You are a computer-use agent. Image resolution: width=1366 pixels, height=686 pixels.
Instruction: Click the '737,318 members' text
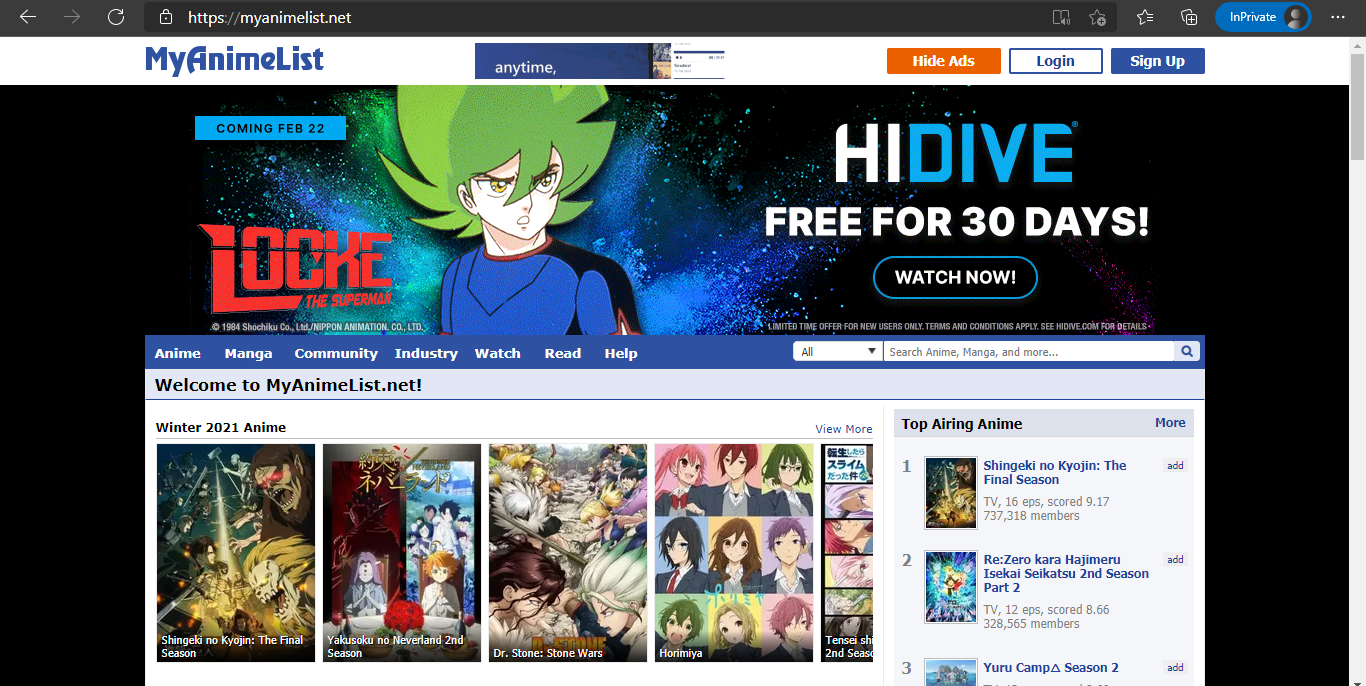tap(1031, 516)
